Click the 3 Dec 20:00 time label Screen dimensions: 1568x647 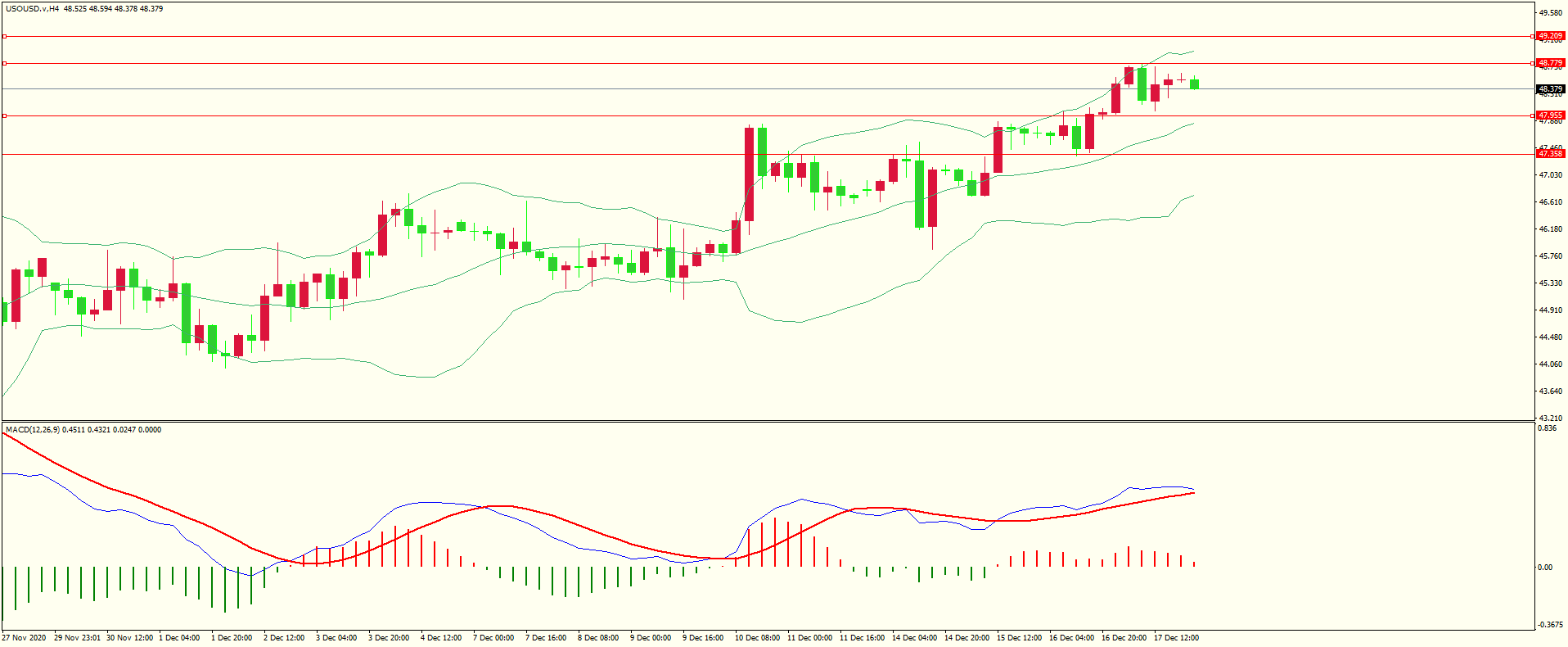389,638
